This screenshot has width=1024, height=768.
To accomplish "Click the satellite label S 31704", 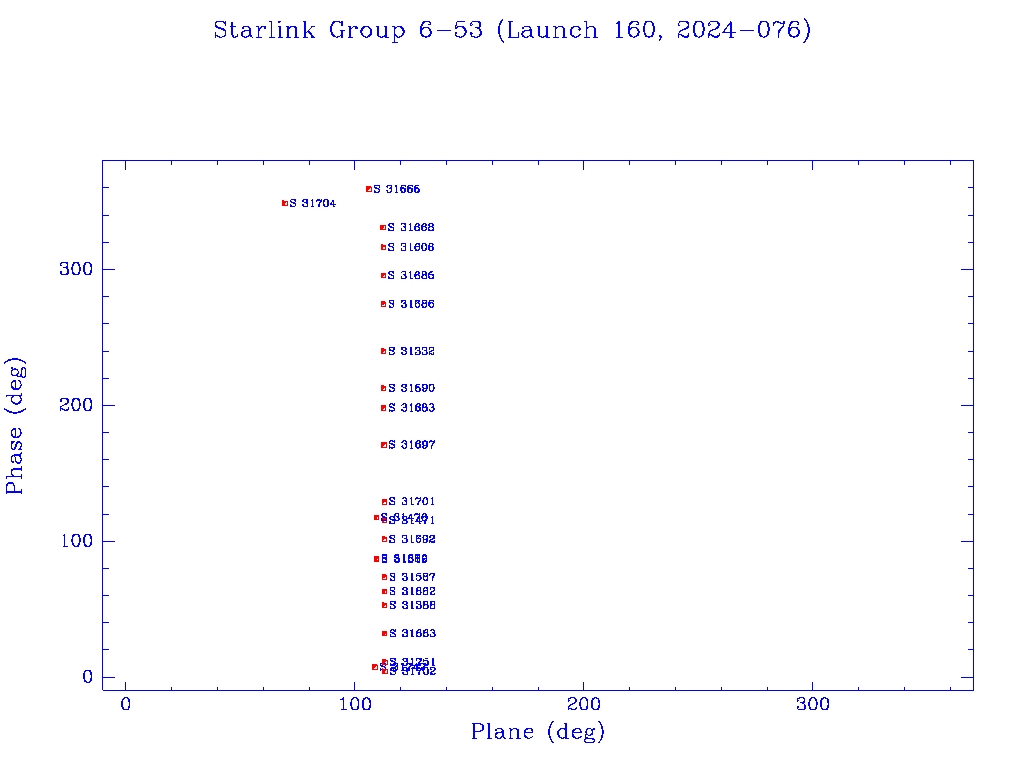I will point(313,204).
